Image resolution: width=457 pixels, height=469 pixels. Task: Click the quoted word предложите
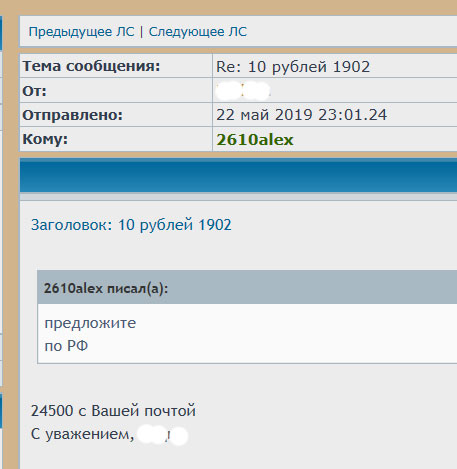point(90,323)
